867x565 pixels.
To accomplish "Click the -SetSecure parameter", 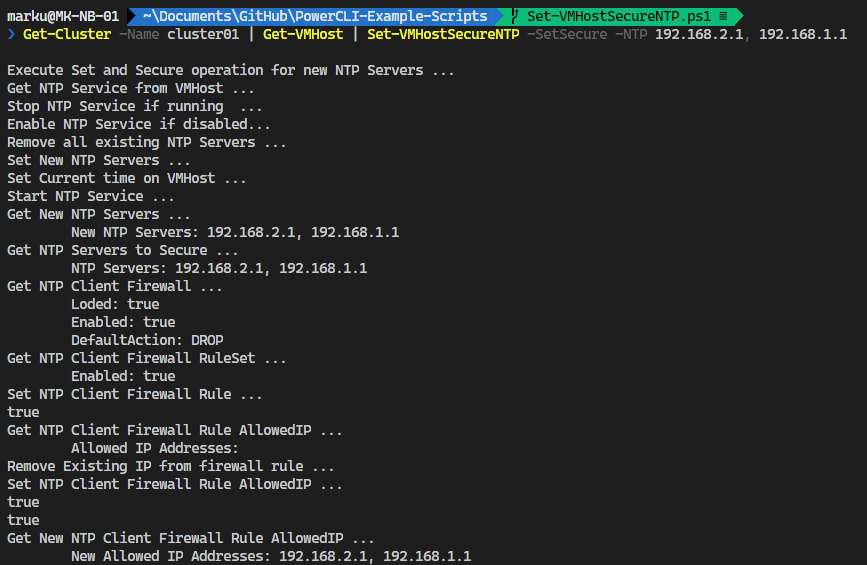I will (567, 34).
